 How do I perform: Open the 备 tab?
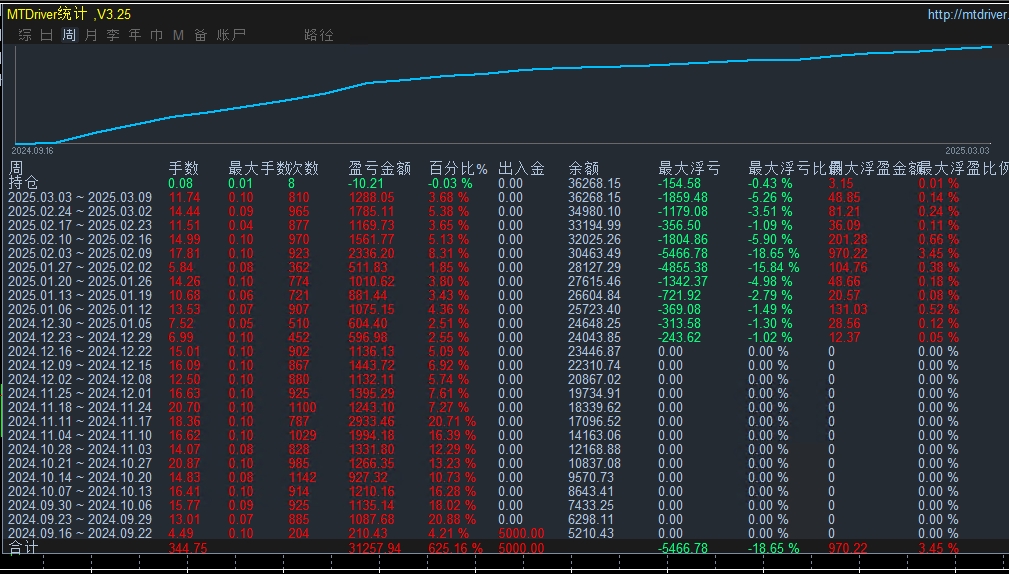(x=201, y=35)
